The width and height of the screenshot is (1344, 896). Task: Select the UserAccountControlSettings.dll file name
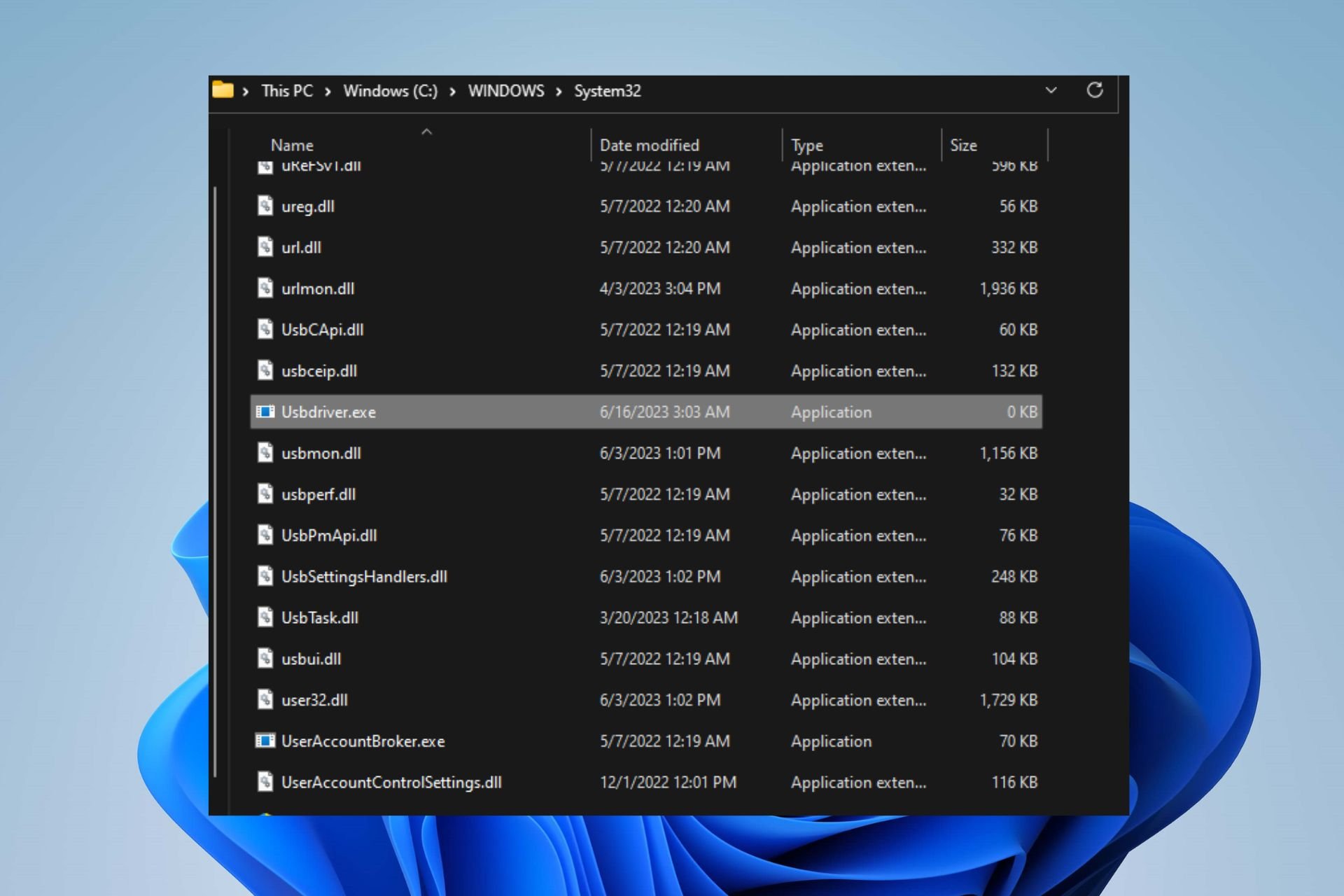click(391, 783)
